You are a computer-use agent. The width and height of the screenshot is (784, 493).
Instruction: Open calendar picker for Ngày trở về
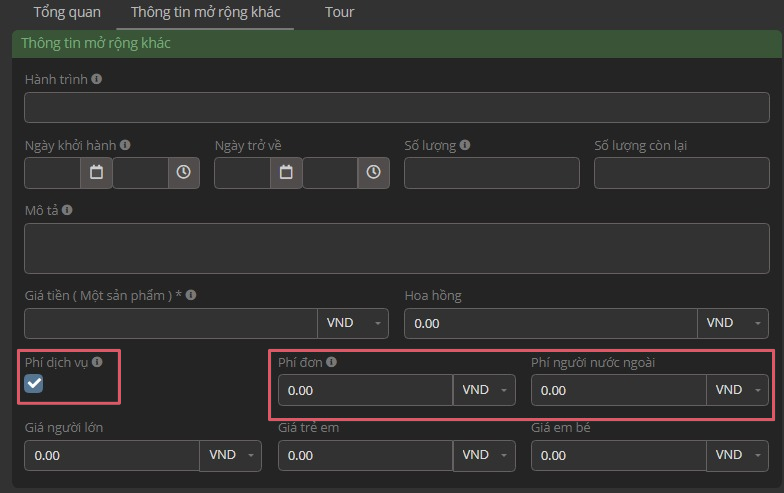pyautogui.click(x=286, y=172)
